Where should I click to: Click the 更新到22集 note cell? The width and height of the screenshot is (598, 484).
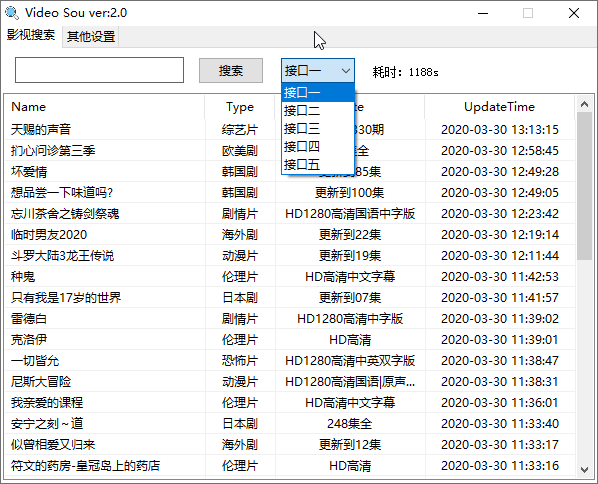point(350,235)
